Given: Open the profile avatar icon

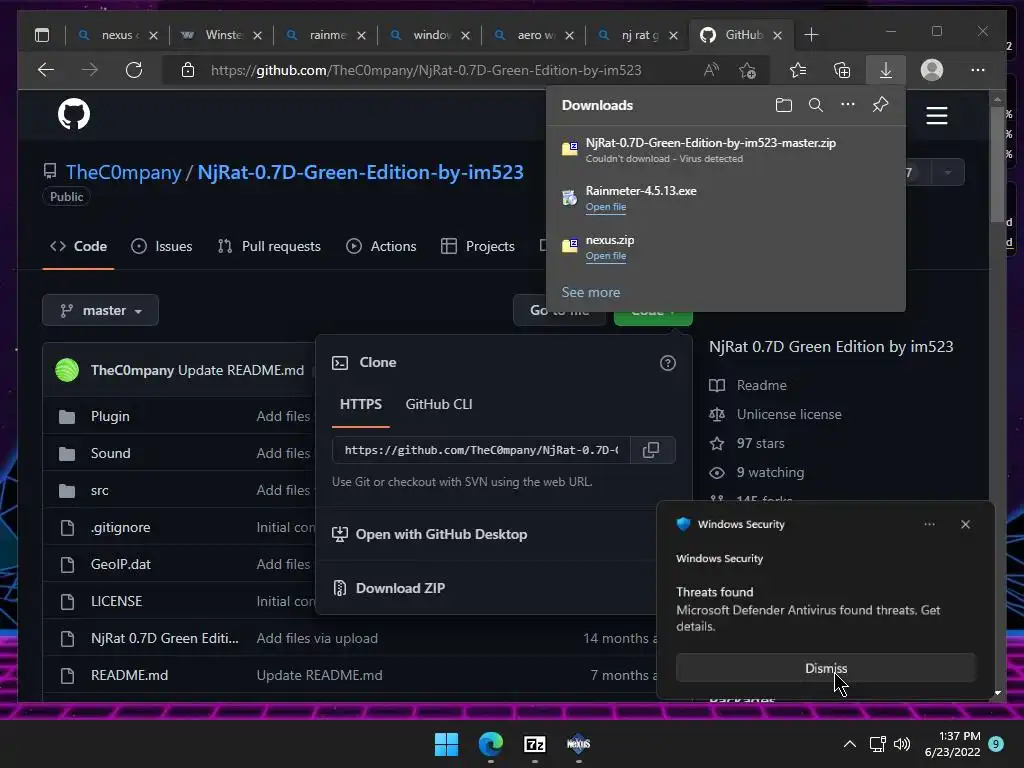Looking at the screenshot, I should 931,70.
